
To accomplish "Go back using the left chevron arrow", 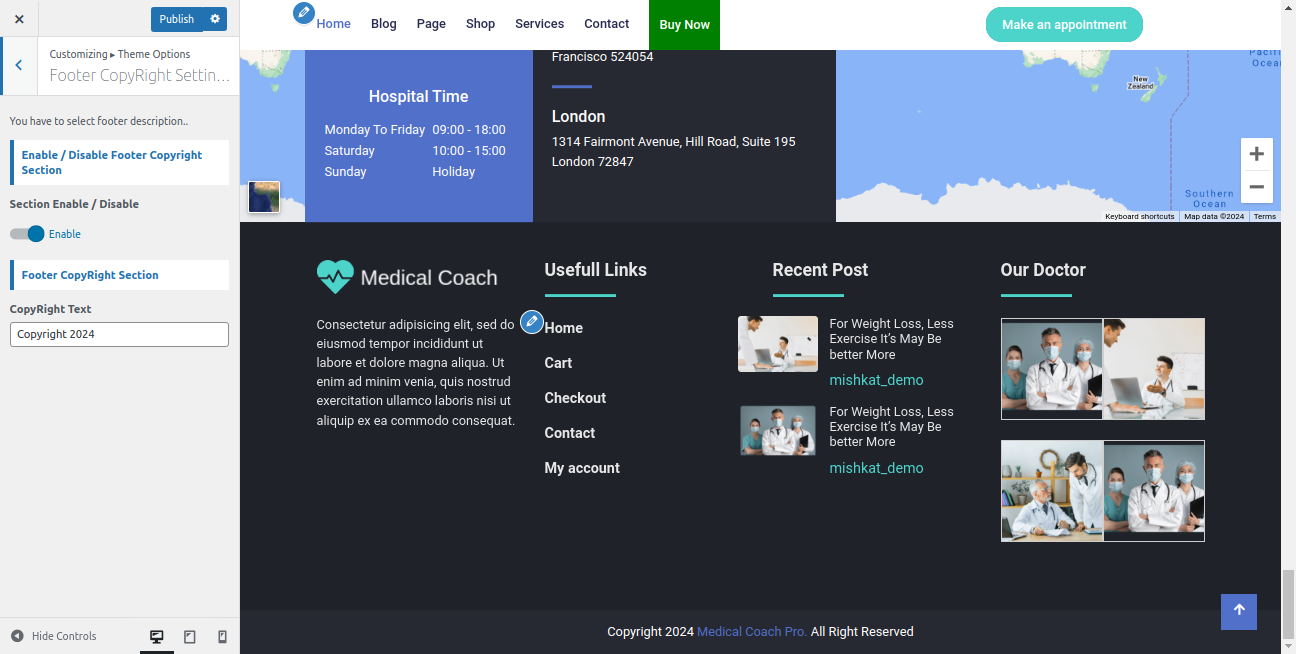I will (19, 66).
